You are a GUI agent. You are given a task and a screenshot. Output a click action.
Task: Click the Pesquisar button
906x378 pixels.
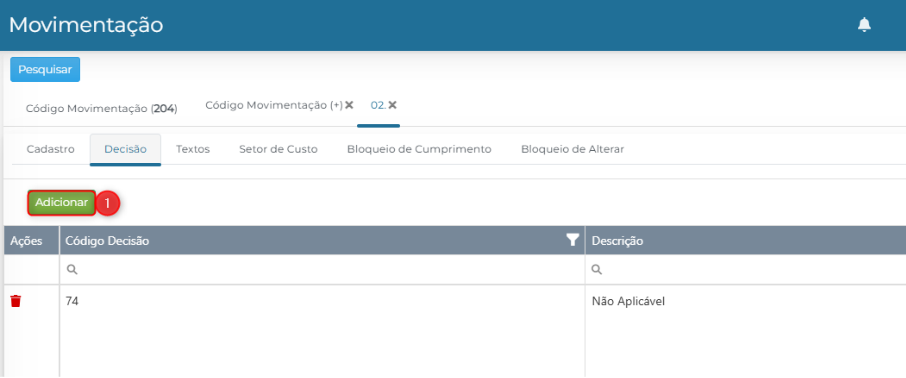coord(45,69)
